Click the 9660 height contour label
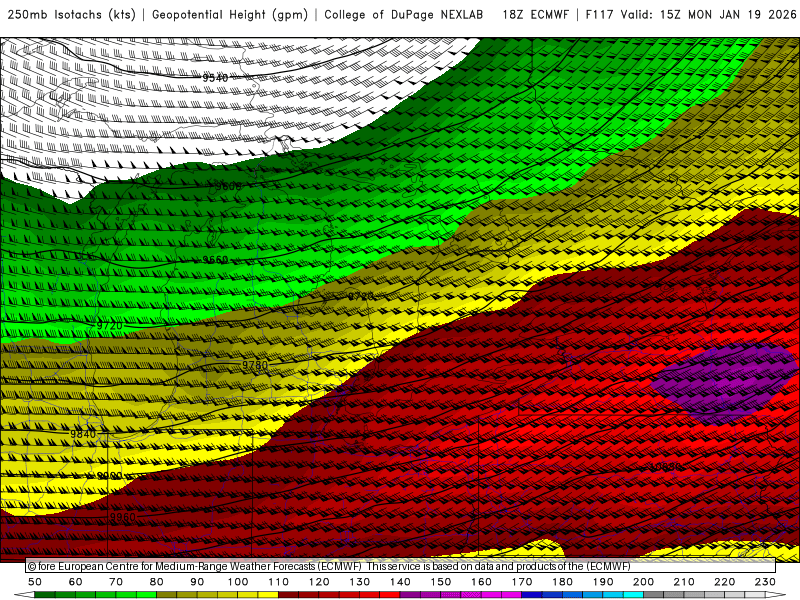This screenshot has height=600, width=800. pos(215,260)
